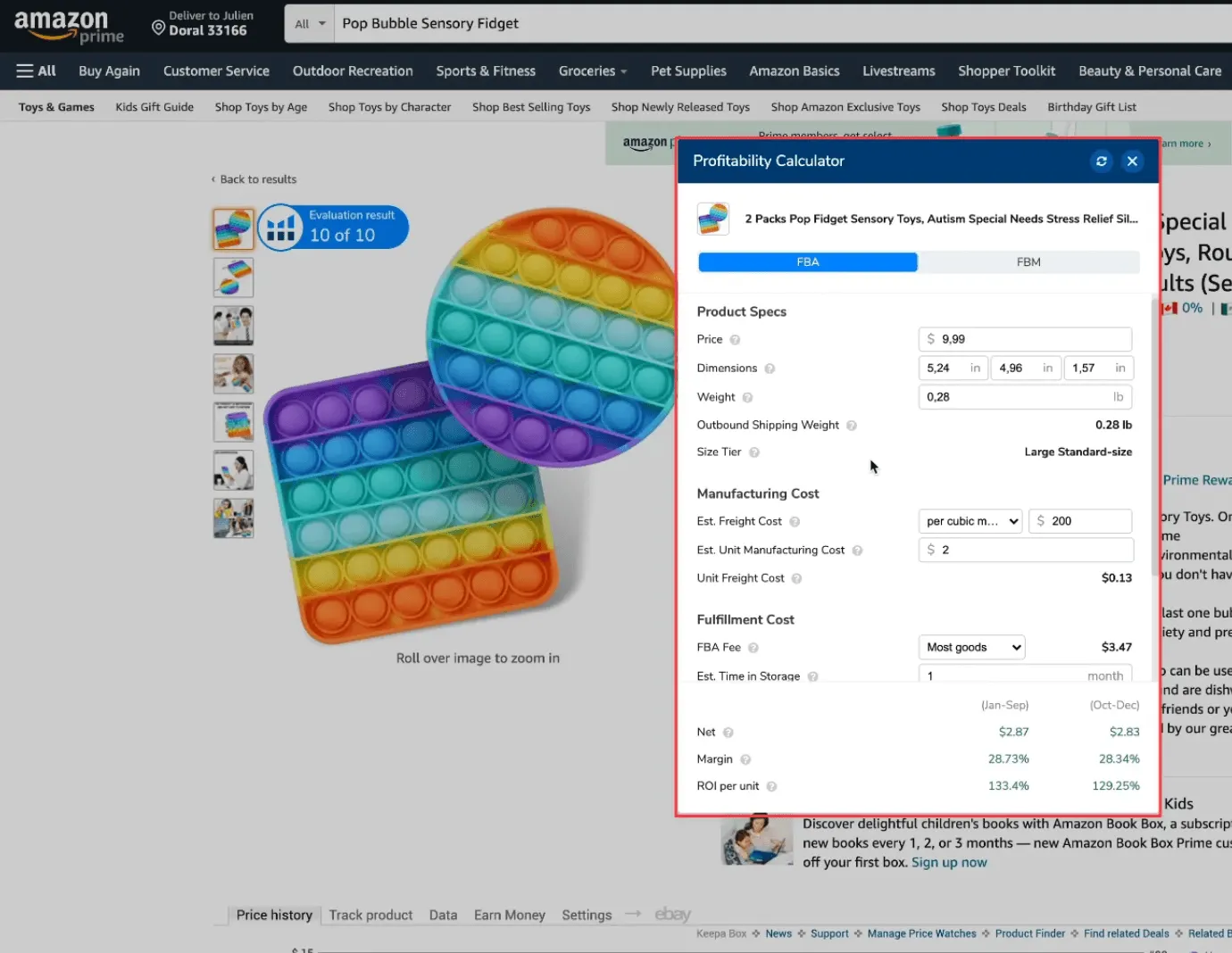Screen dimensions: 1232x953
Task: Click help icon next to Weight
Action: (747, 398)
